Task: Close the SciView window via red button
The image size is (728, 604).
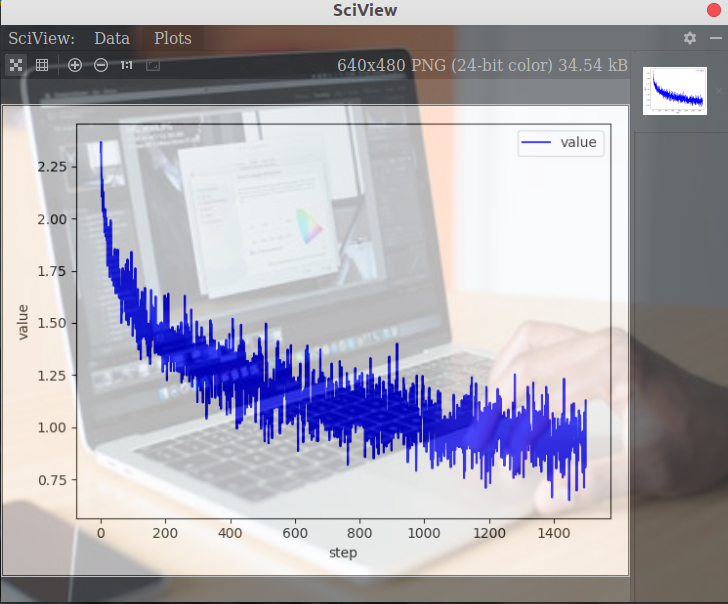Action: click(x=714, y=10)
